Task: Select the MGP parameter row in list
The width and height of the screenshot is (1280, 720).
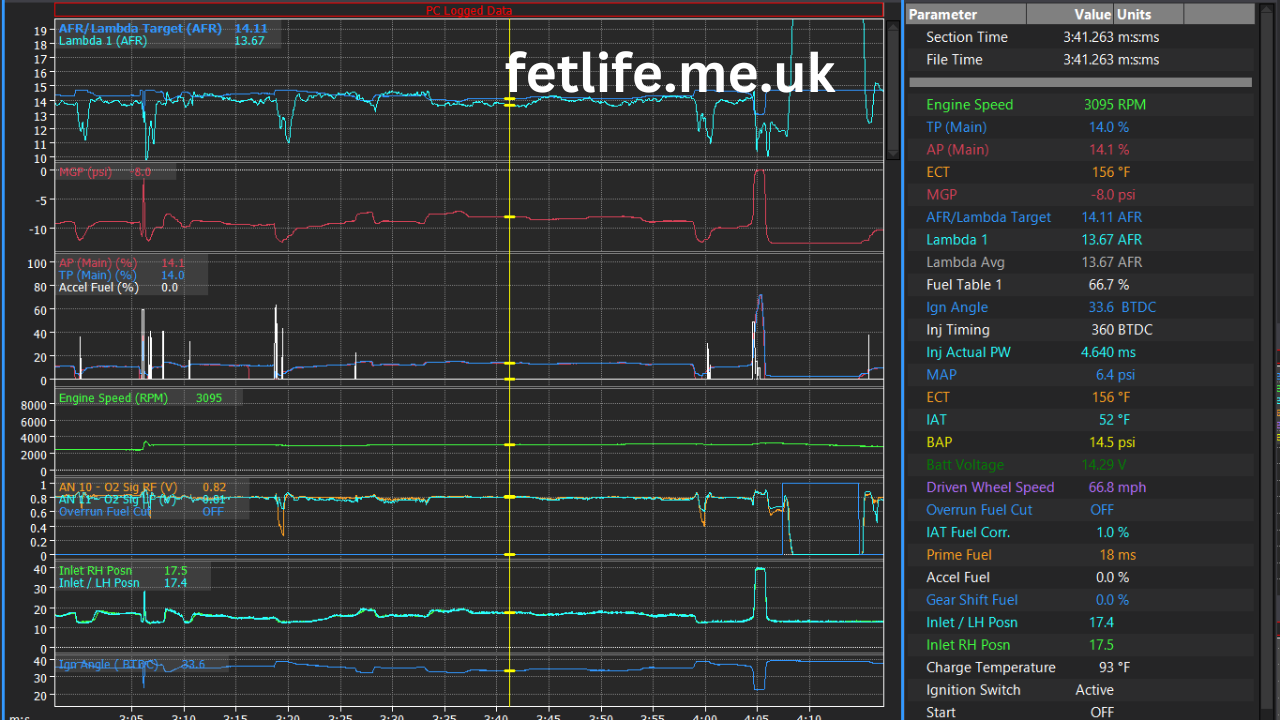Action: tap(1080, 195)
